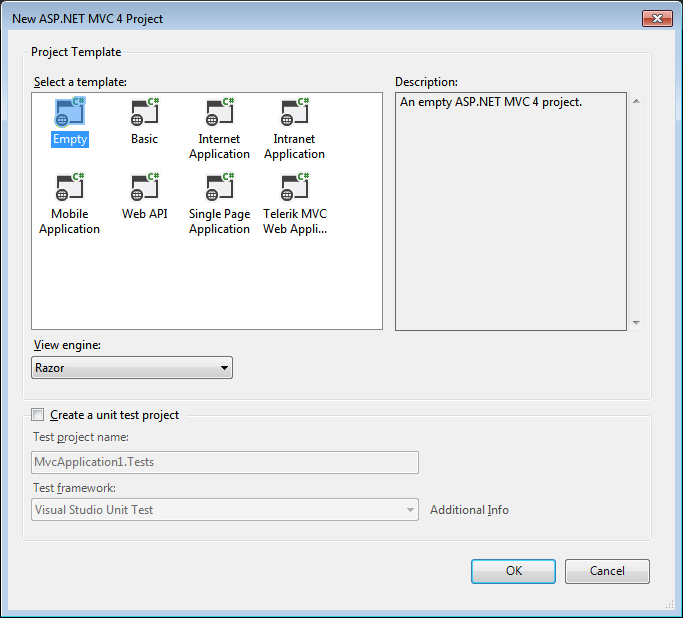Click OK to create the project
Screen dimensions: 683x618
point(513,571)
